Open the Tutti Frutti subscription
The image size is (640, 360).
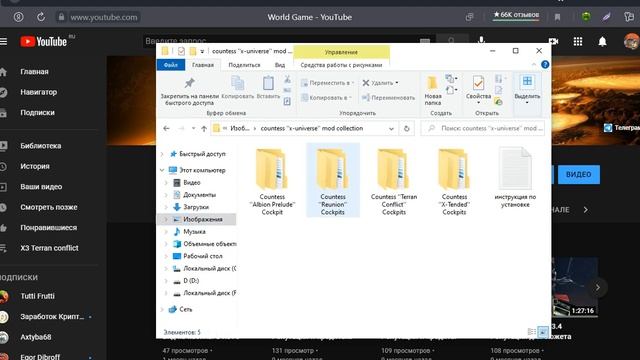click(37, 296)
